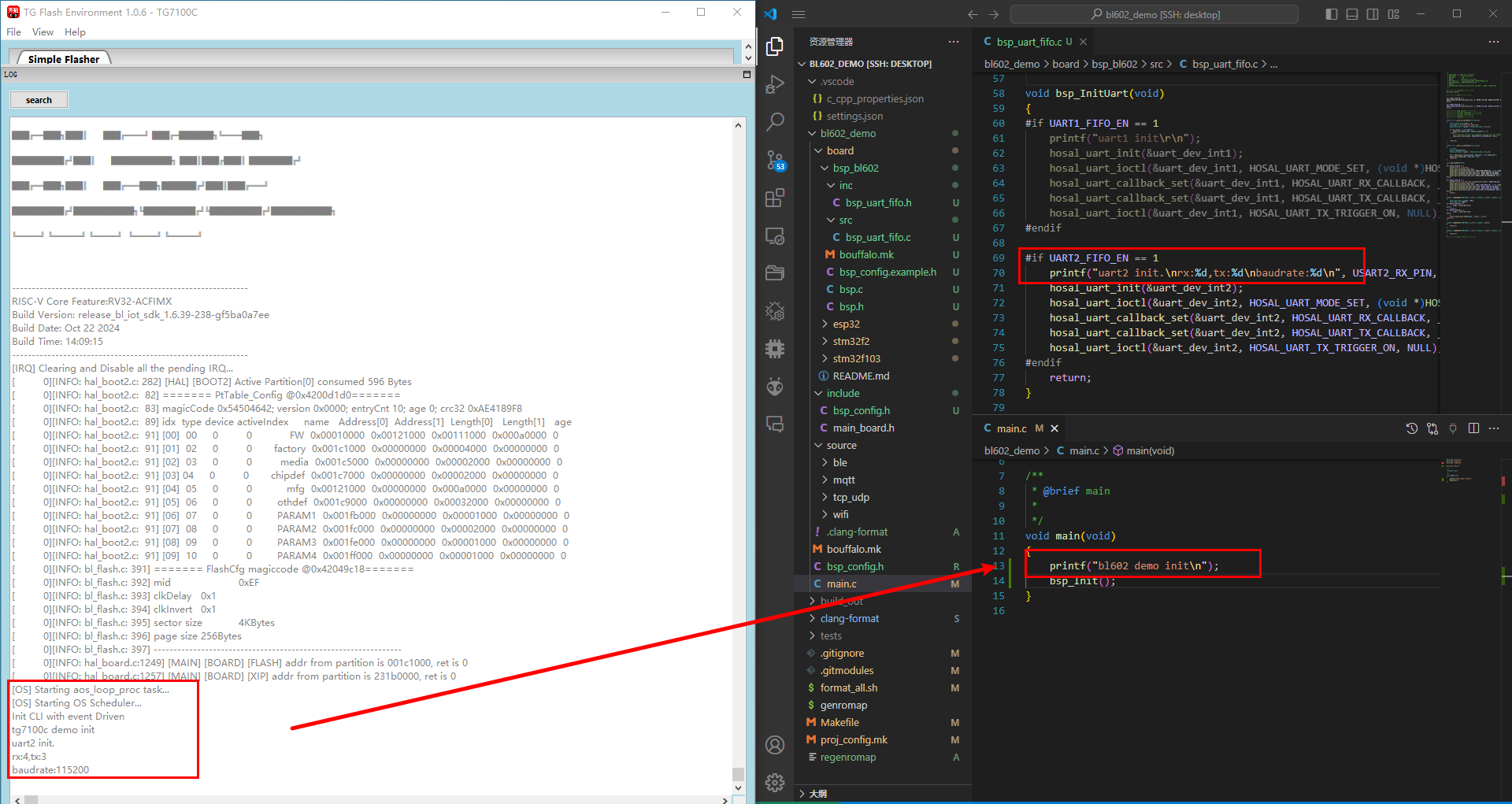Open the Extensions view
Viewport: 1512px width, 804px height.
[x=775, y=198]
